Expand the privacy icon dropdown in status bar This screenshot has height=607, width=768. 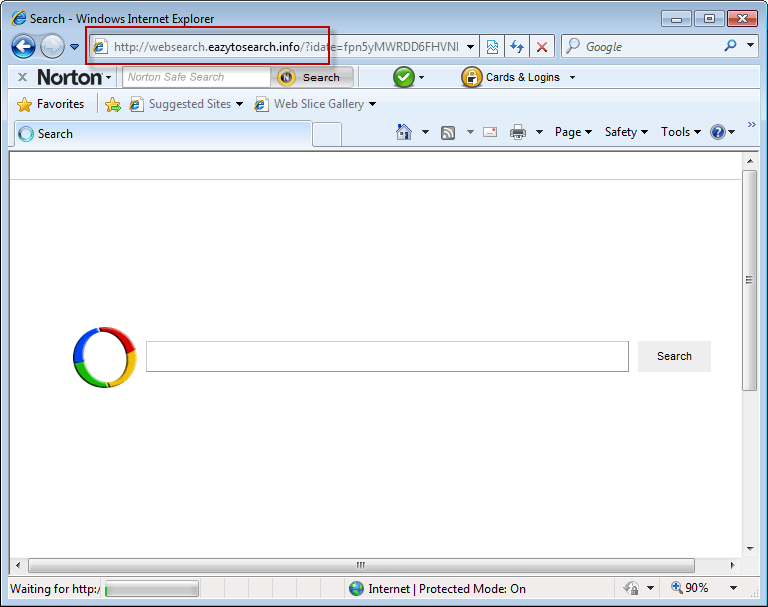pos(650,588)
